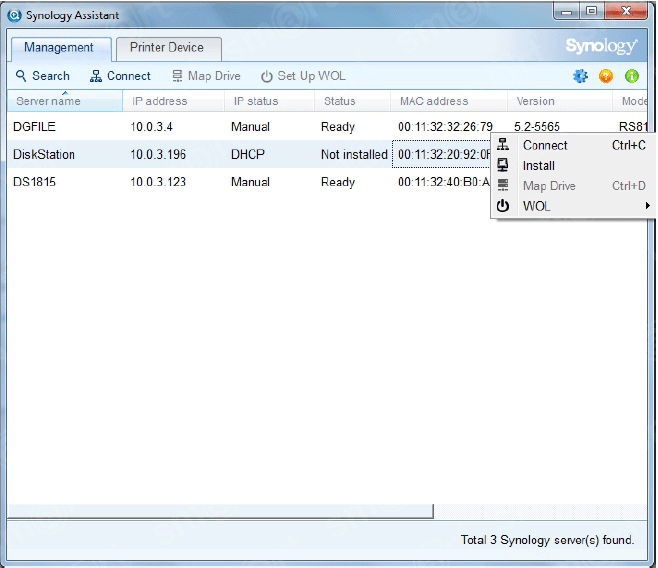Click Synology Assistant title bar app icon
Screen dimensions: 658x568
click(14, 15)
